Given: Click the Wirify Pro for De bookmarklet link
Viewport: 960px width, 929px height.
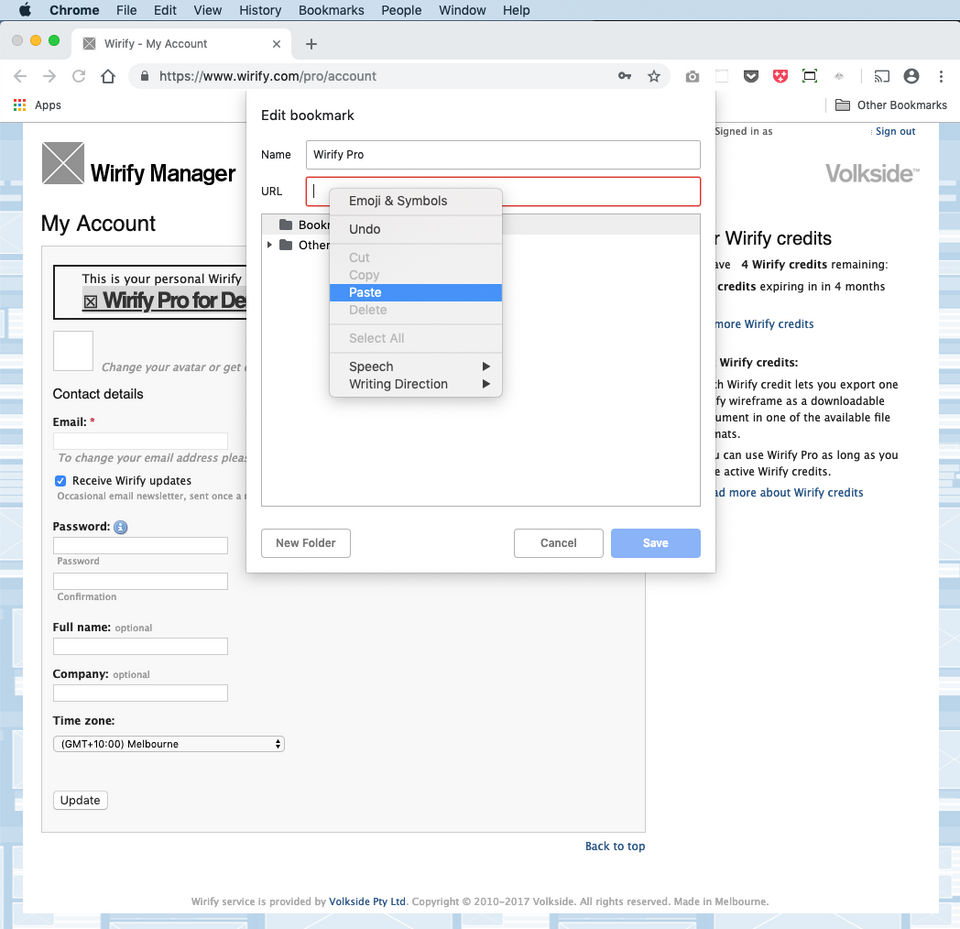Looking at the screenshot, I should [x=165, y=301].
